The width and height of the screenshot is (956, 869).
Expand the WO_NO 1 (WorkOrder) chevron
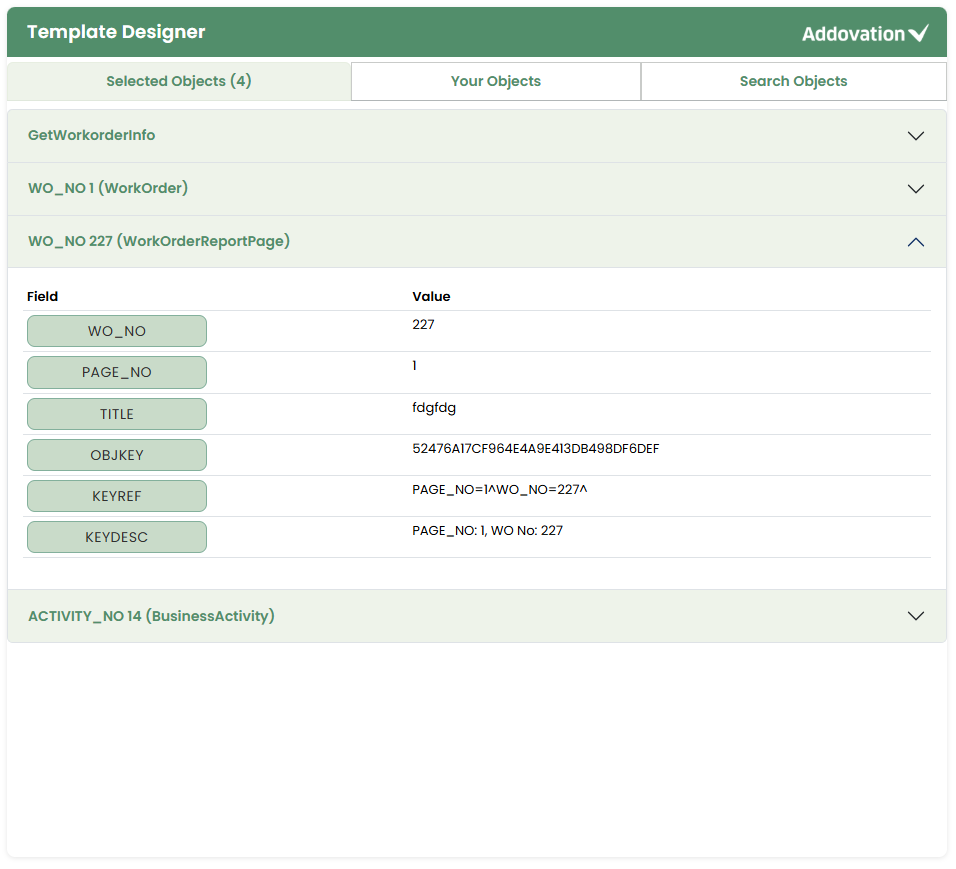915,189
